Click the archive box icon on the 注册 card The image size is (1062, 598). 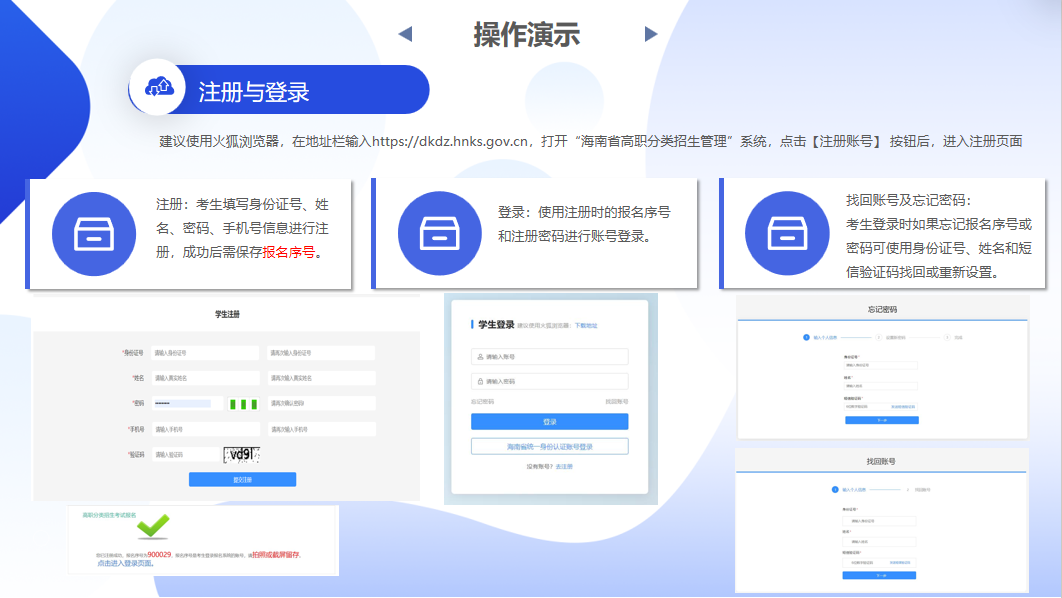click(93, 234)
